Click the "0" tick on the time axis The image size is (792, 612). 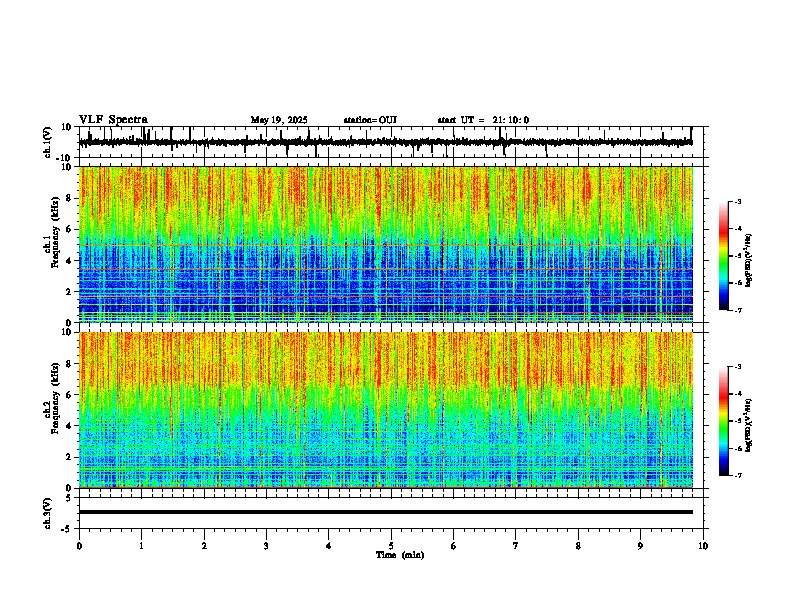point(79,546)
